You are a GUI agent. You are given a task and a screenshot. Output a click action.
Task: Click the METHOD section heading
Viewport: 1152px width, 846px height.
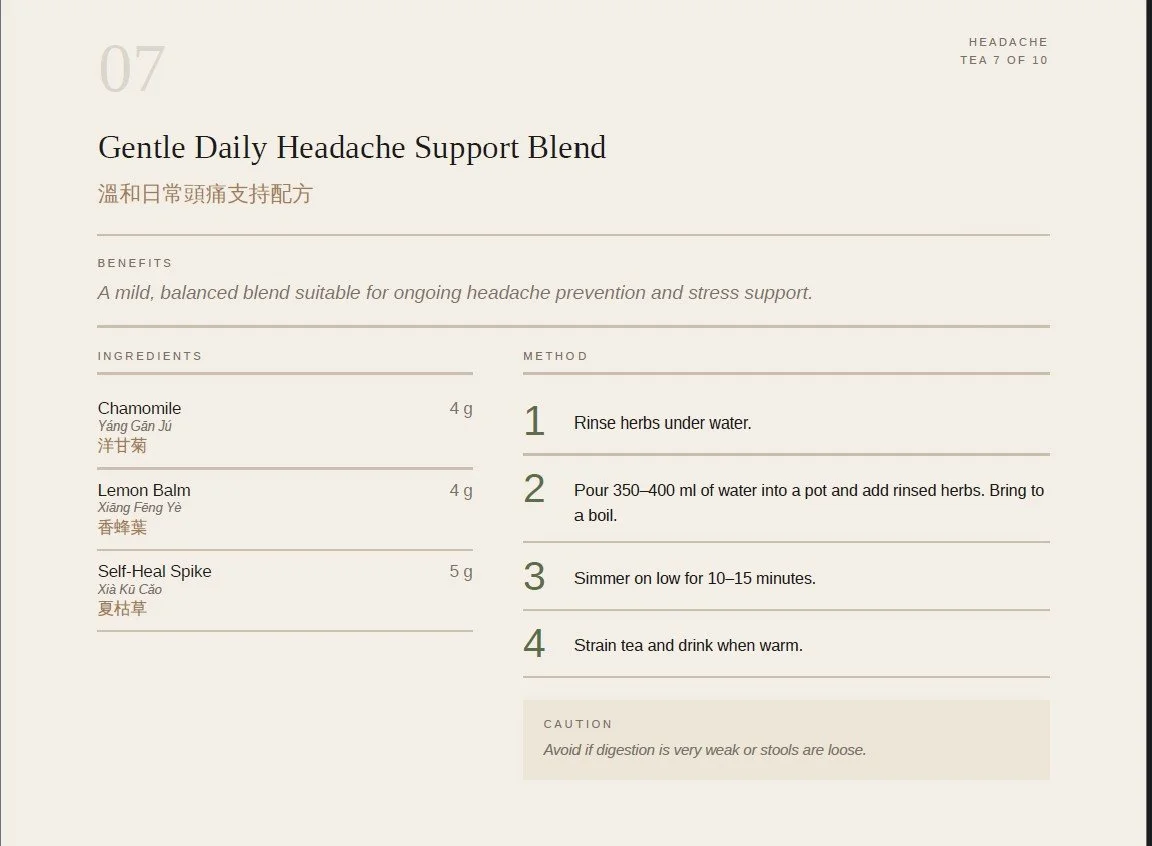[x=555, y=356]
